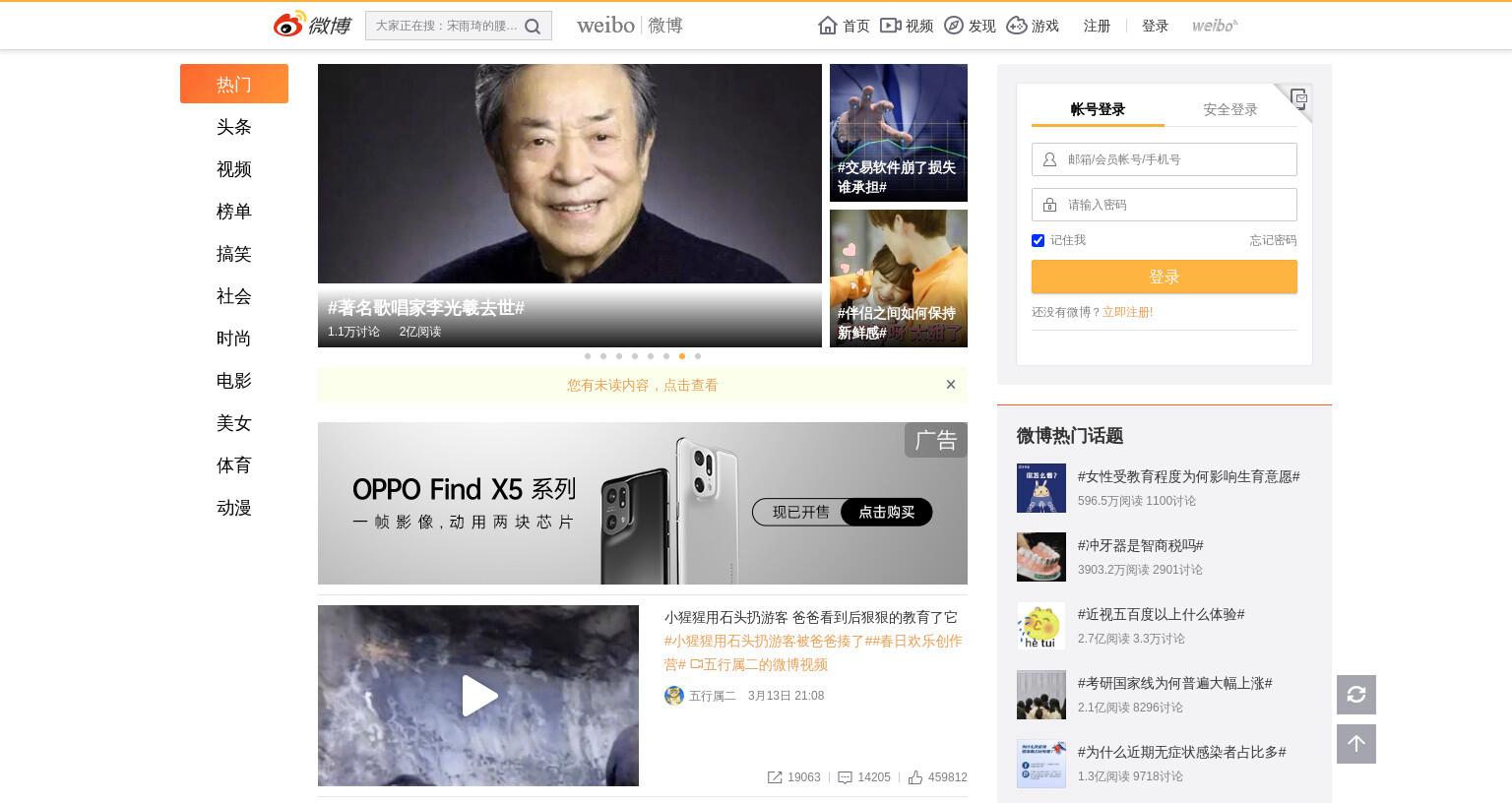The height and width of the screenshot is (803, 1512).
Task: Open the 游戏 gamepad icon
Action: [x=1017, y=26]
